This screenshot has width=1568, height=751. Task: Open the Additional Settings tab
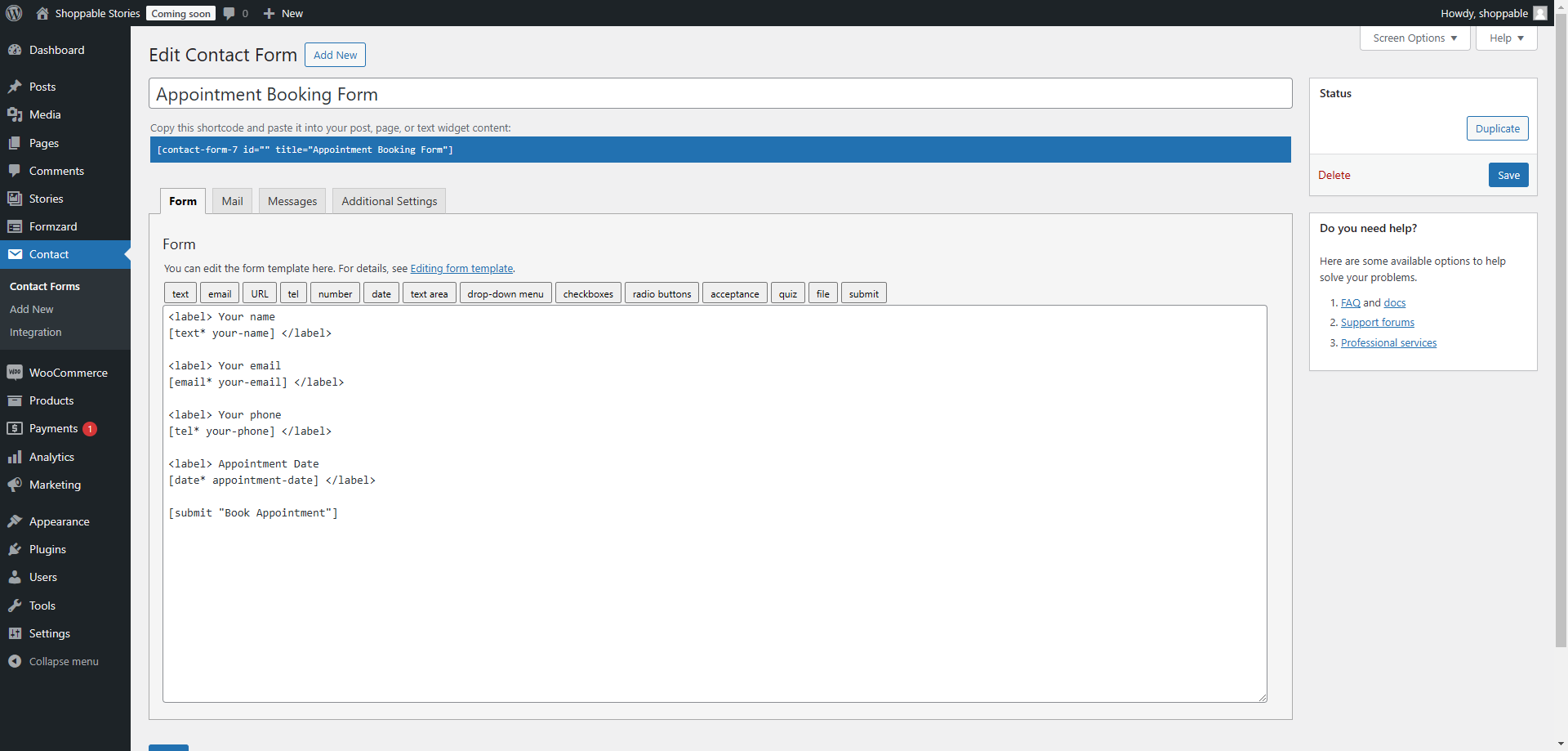pyautogui.click(x=389, y=201)
